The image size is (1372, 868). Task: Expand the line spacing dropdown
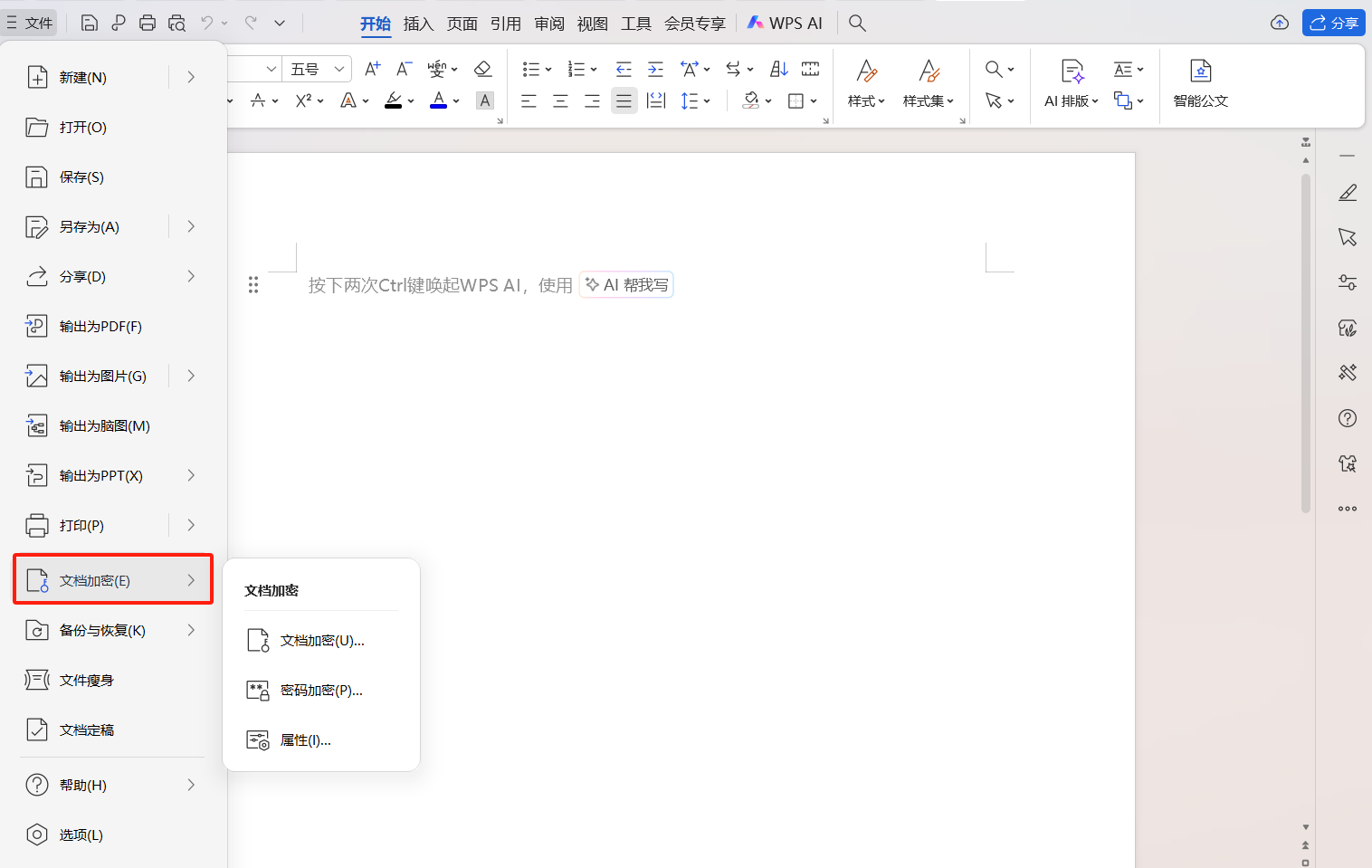click(695, 100)
